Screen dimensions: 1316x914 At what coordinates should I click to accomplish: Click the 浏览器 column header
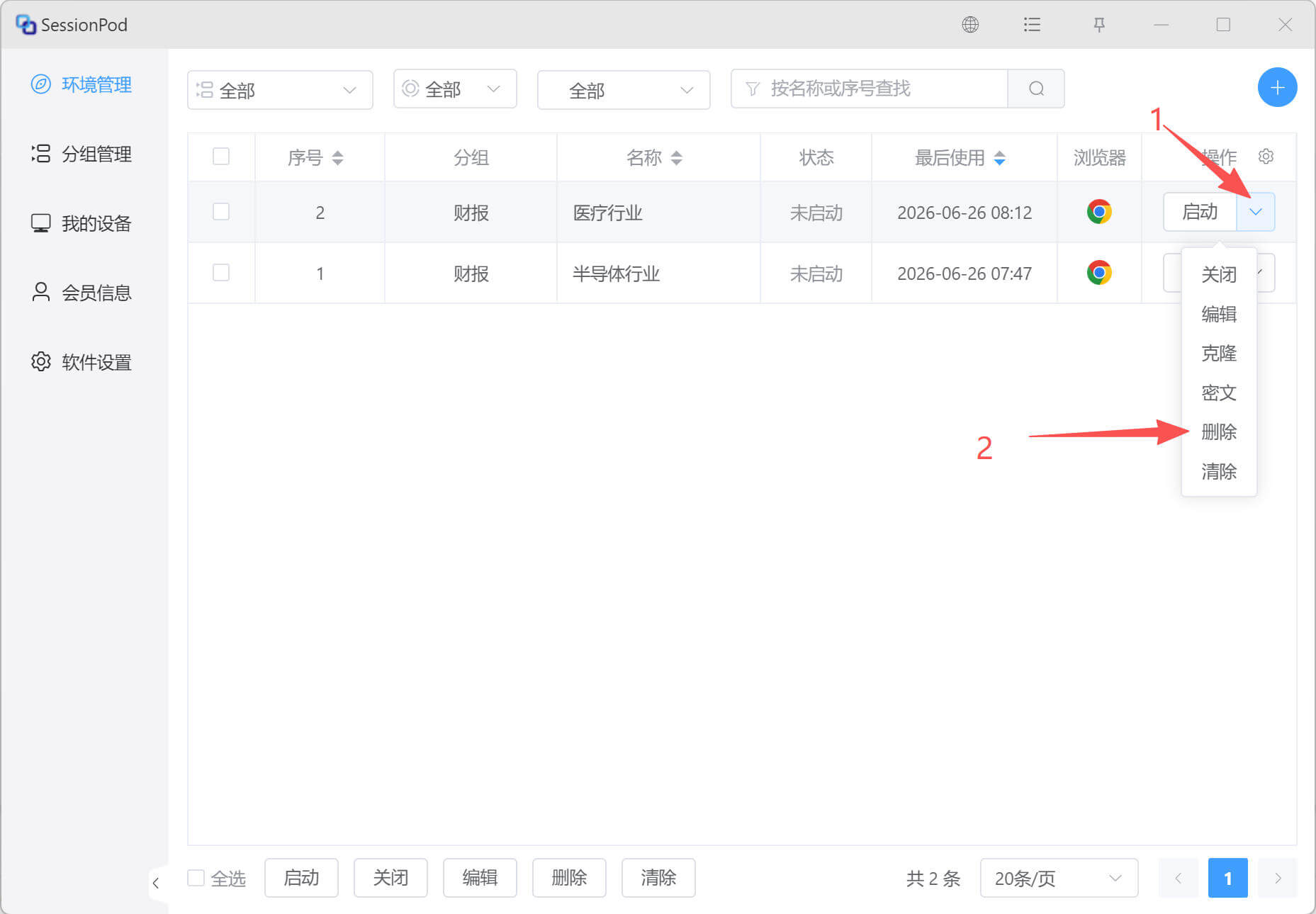tap(1099, 157)
